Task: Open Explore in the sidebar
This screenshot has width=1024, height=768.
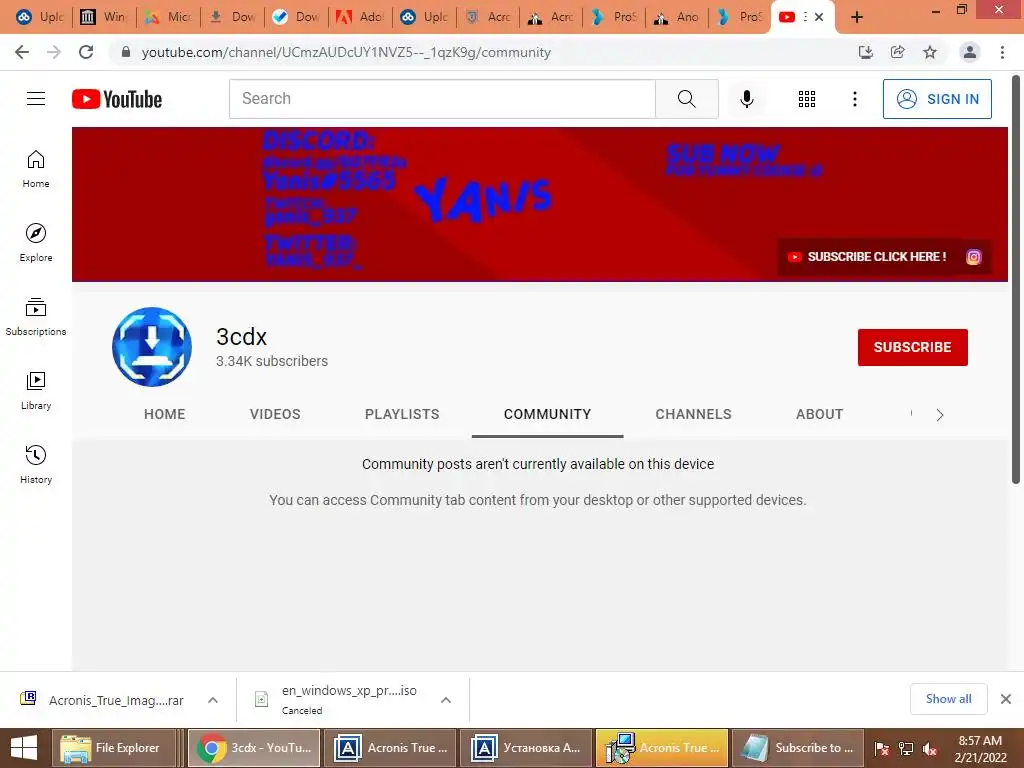Action: (36, 242)
